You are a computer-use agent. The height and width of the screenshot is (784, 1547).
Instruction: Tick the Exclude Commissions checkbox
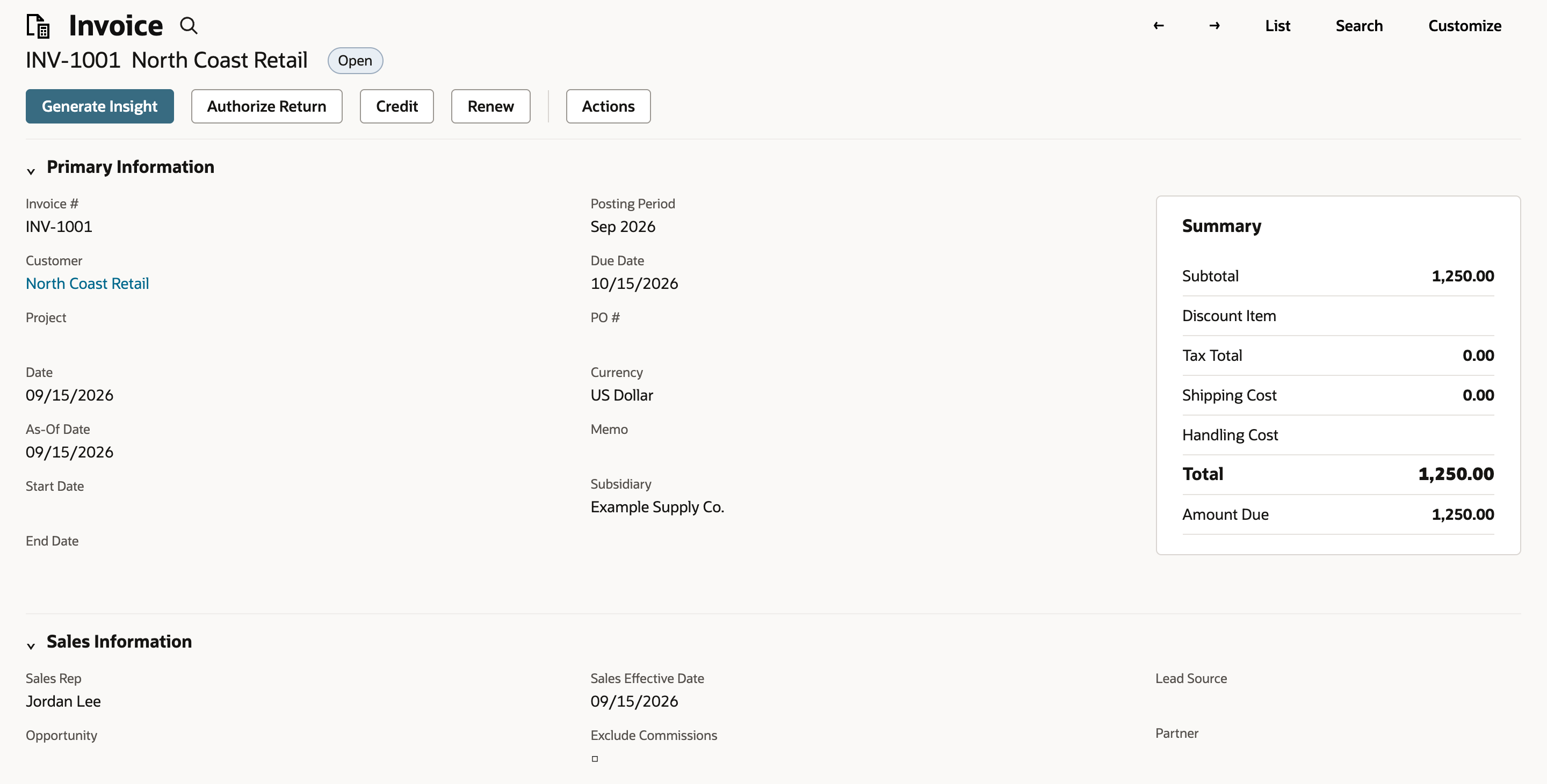595,759
